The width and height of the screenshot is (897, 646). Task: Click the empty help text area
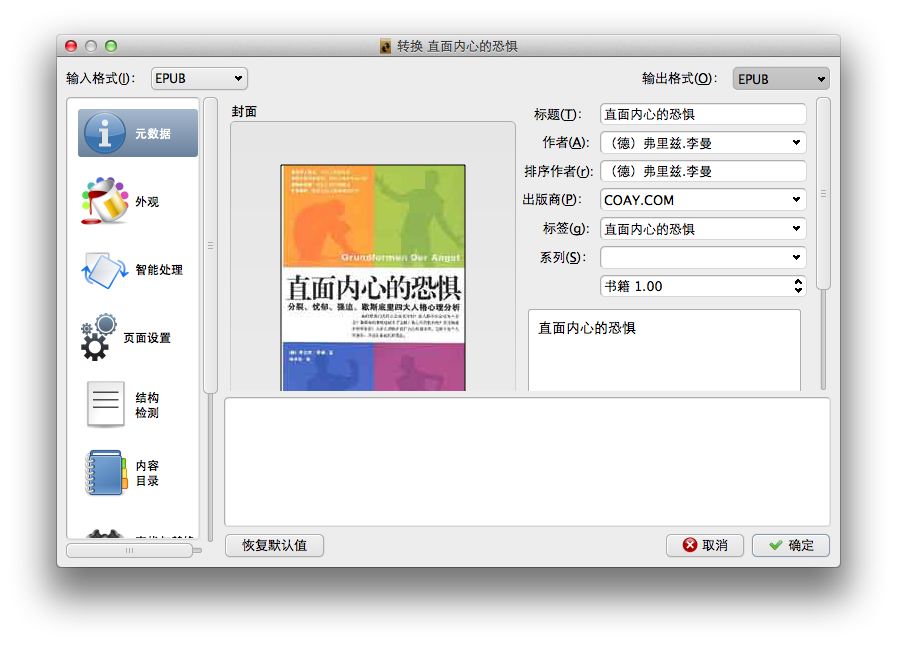click(x=527, y=462)
